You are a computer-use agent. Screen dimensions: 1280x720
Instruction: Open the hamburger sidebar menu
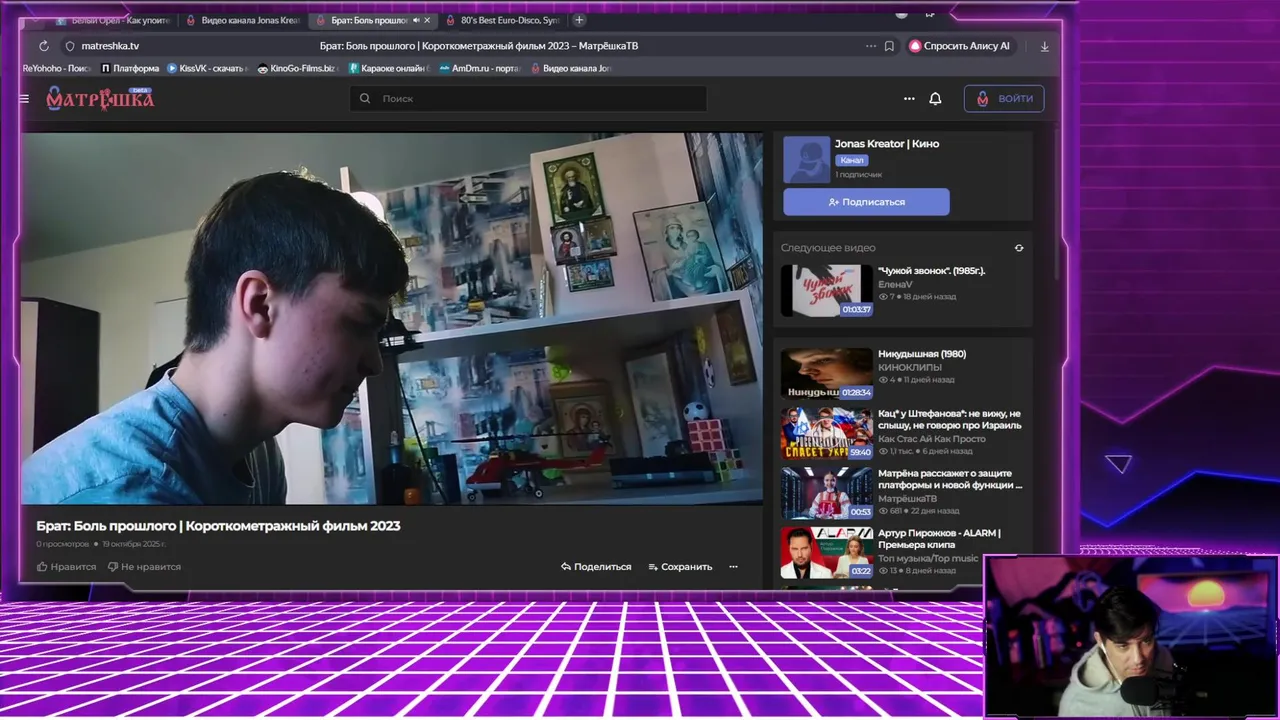click(24, 99)
